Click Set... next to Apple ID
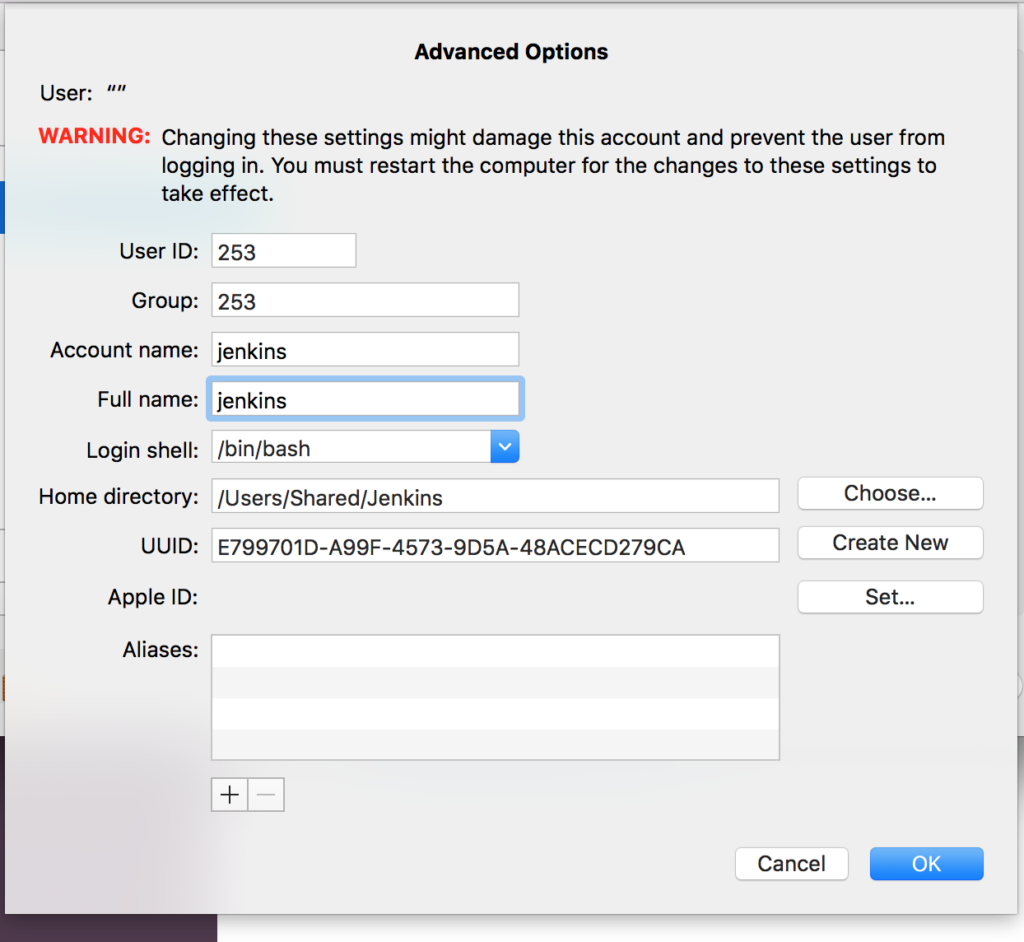1024x942 pixels. point(889,597)
